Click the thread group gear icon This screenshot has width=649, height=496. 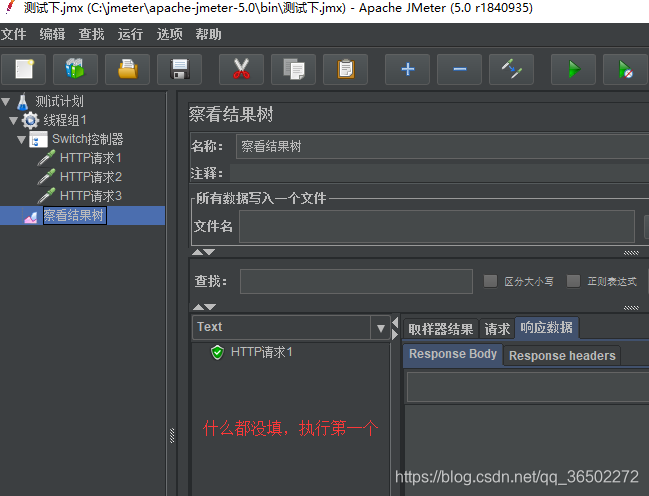[30, 120]
